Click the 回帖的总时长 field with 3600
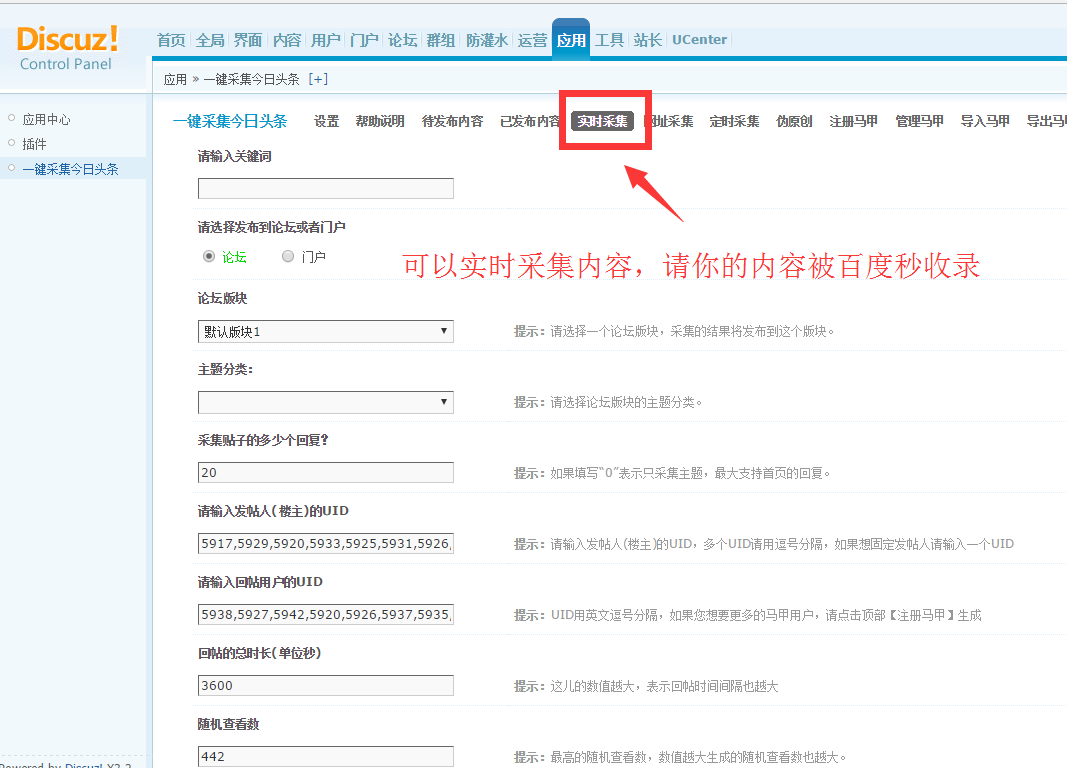The width and height of the screenshot is (1067, 768). click(x=326, y=686)
